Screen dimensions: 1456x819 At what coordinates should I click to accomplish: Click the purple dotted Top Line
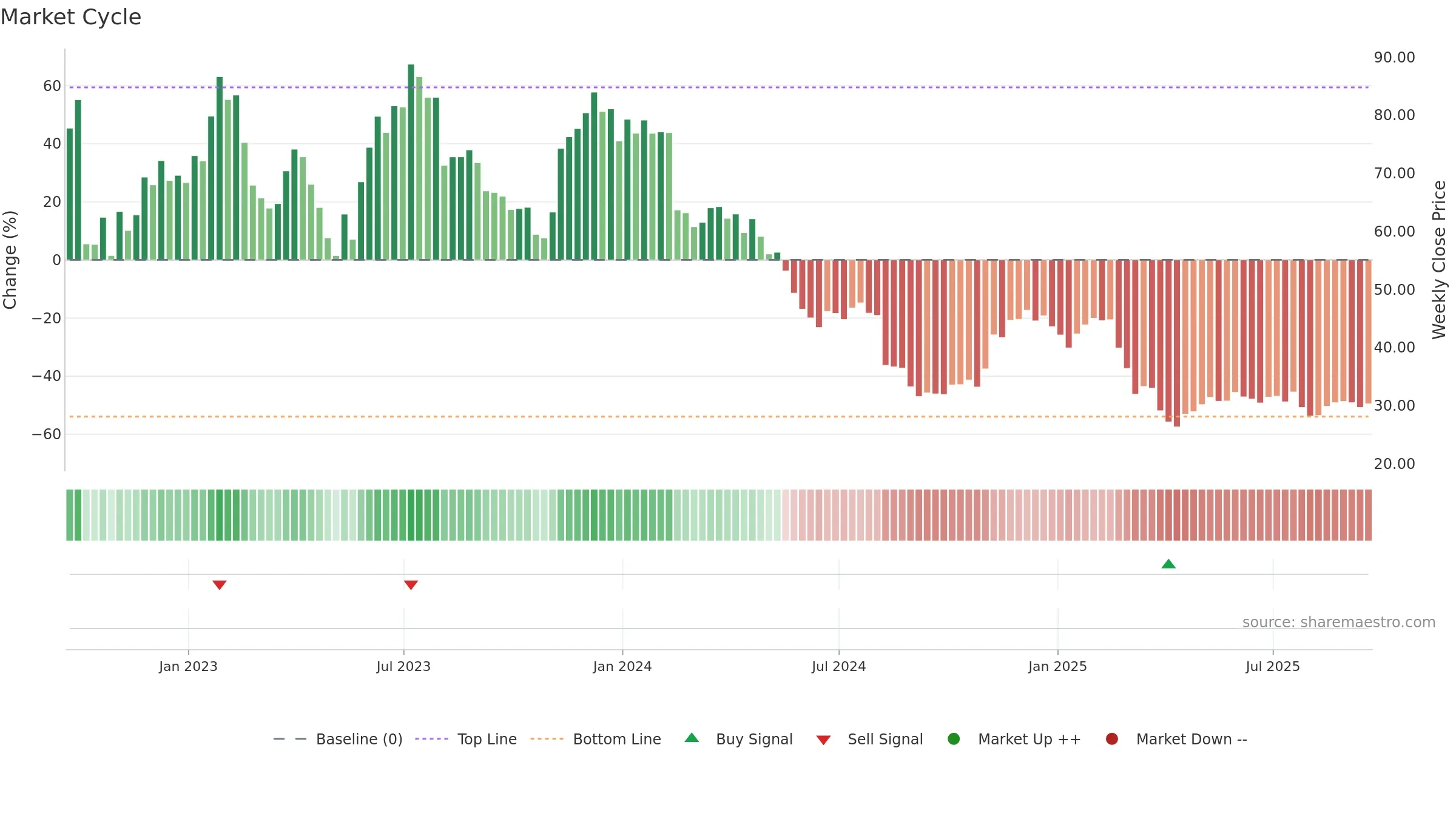(x=719, y=87)
